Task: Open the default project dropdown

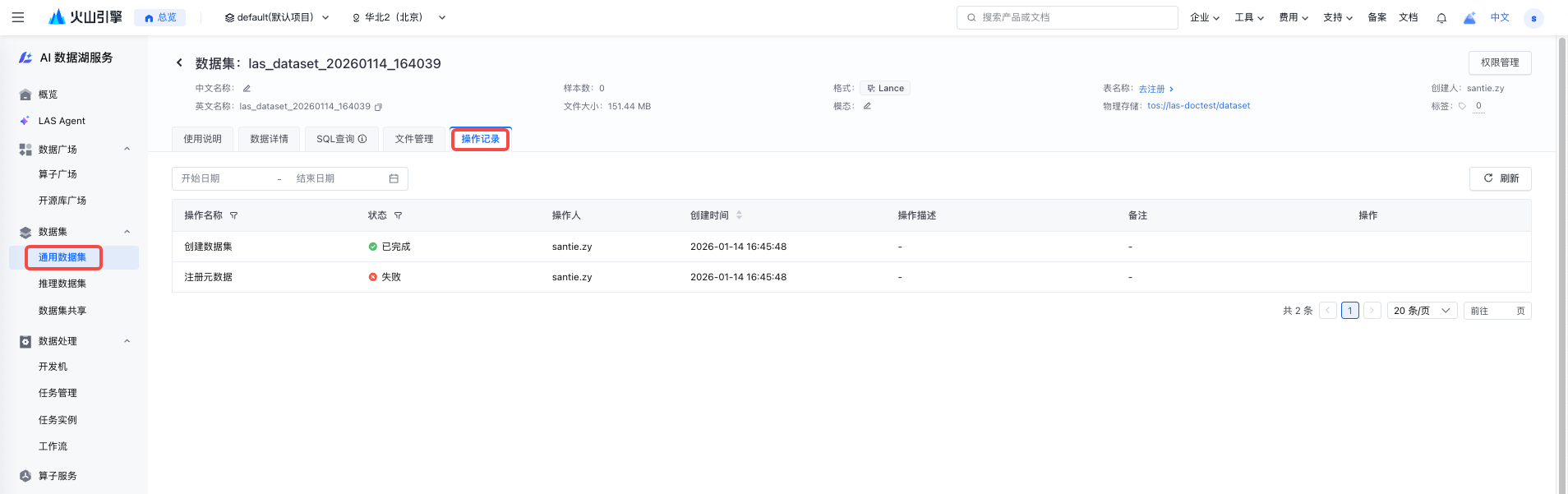Action: click(277, 17)
